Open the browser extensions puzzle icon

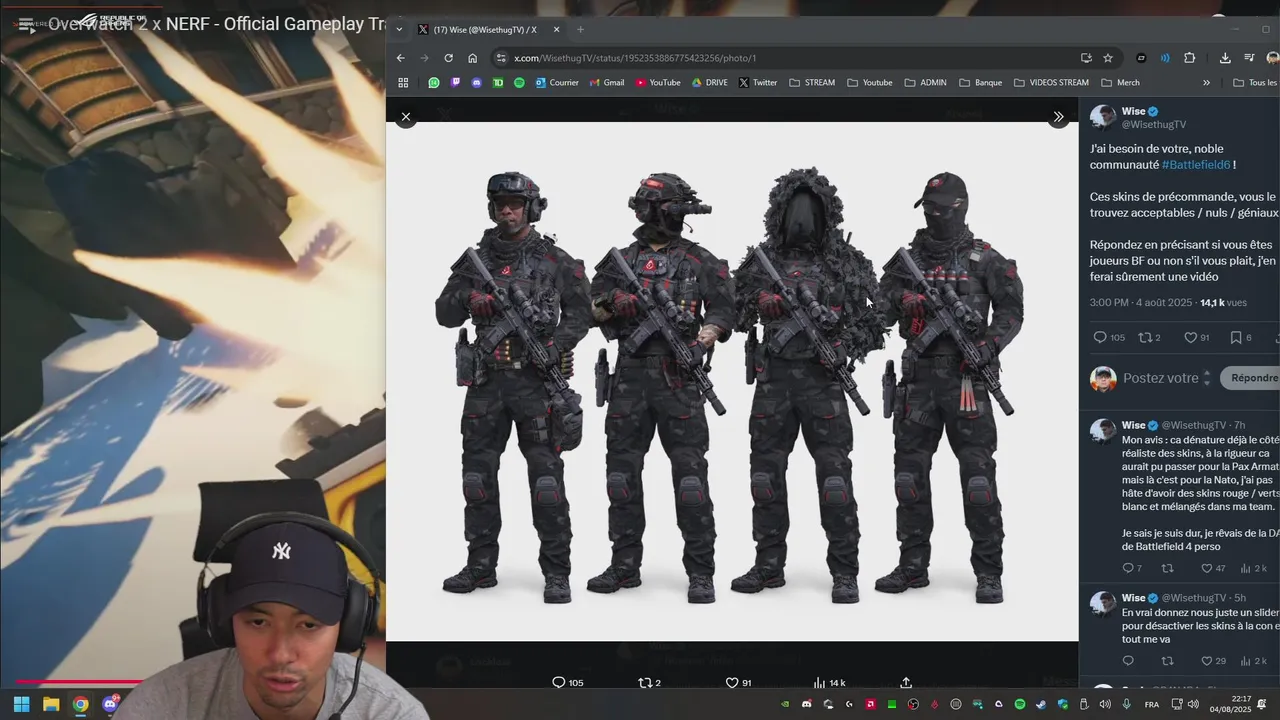(1189, 58)
